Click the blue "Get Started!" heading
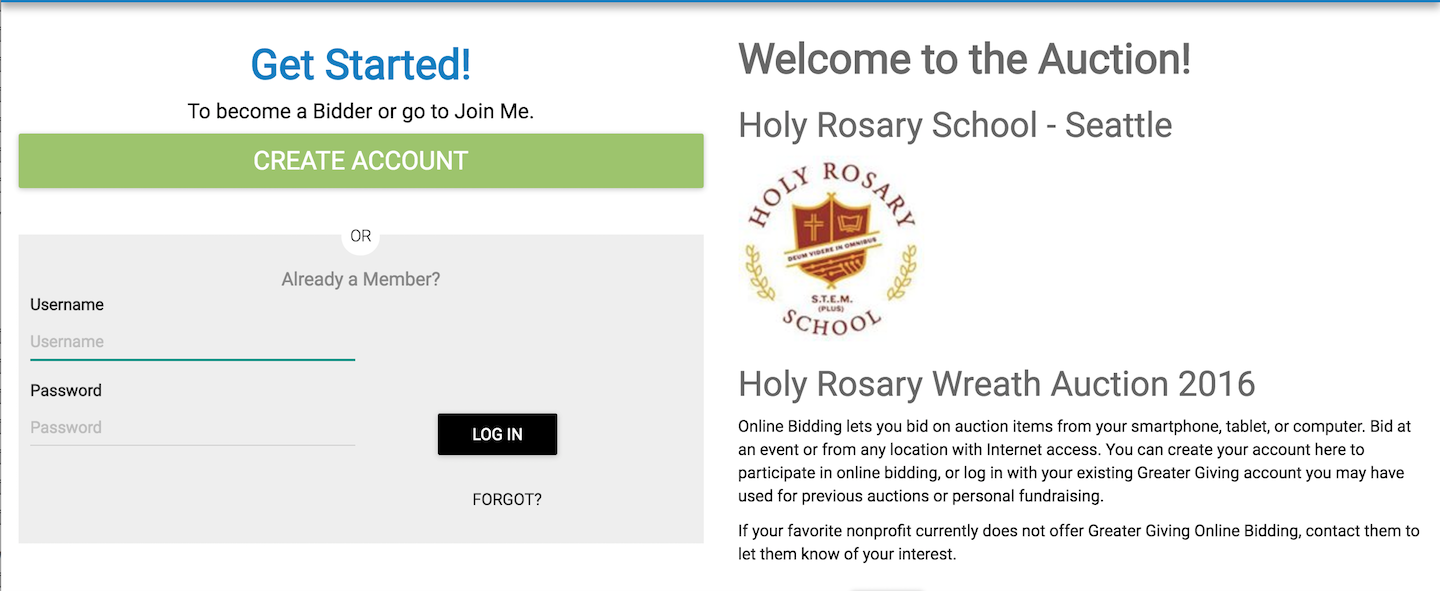The image size is (1440, 591). 360,65
